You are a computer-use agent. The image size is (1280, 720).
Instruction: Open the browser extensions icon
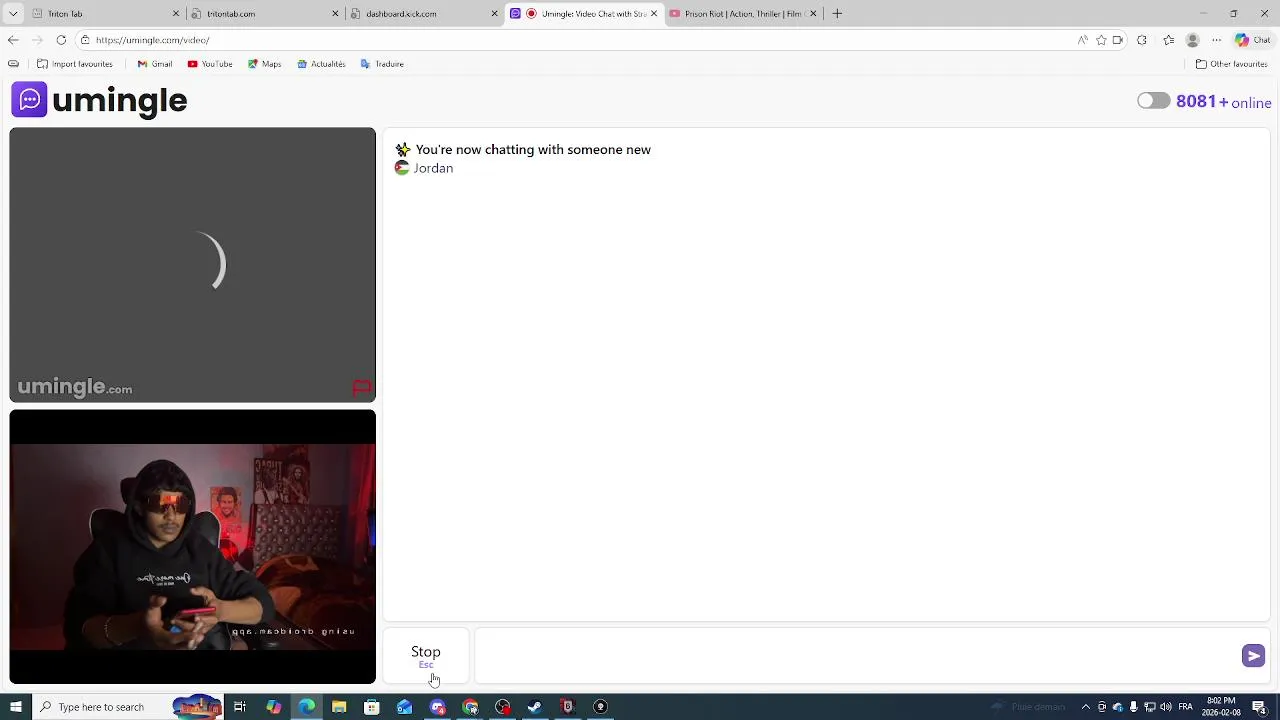click(x=1142, y=40)
